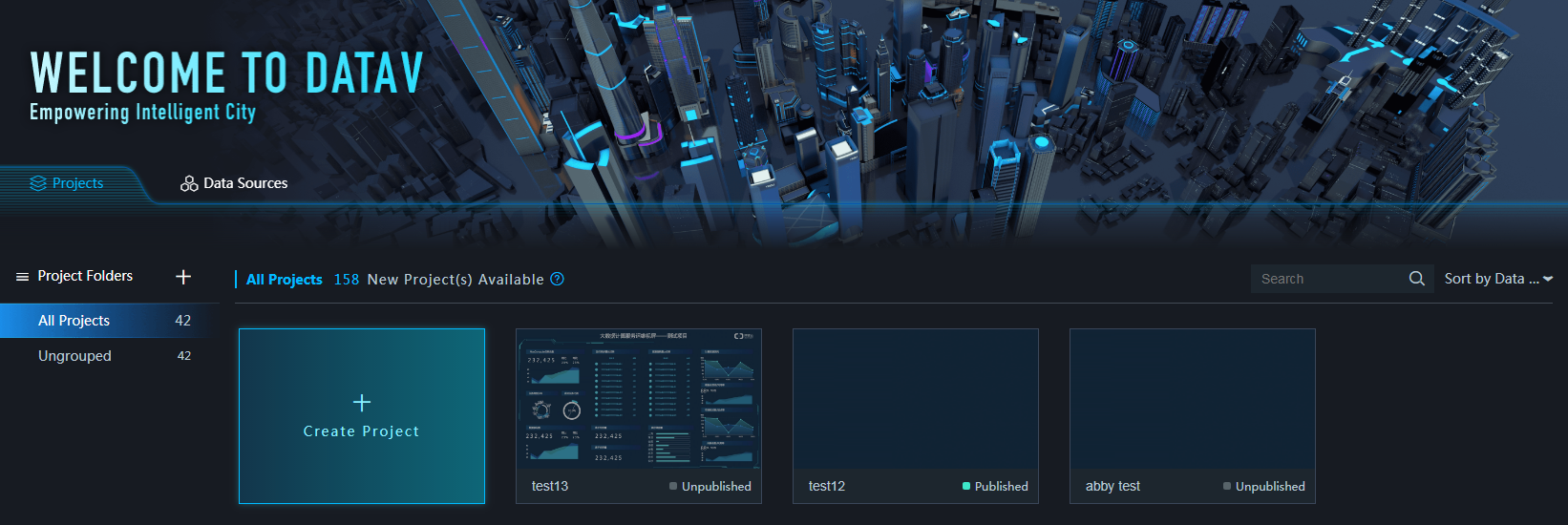
Task: Switch to the Projects tab
Action: [x=76, y=183]
